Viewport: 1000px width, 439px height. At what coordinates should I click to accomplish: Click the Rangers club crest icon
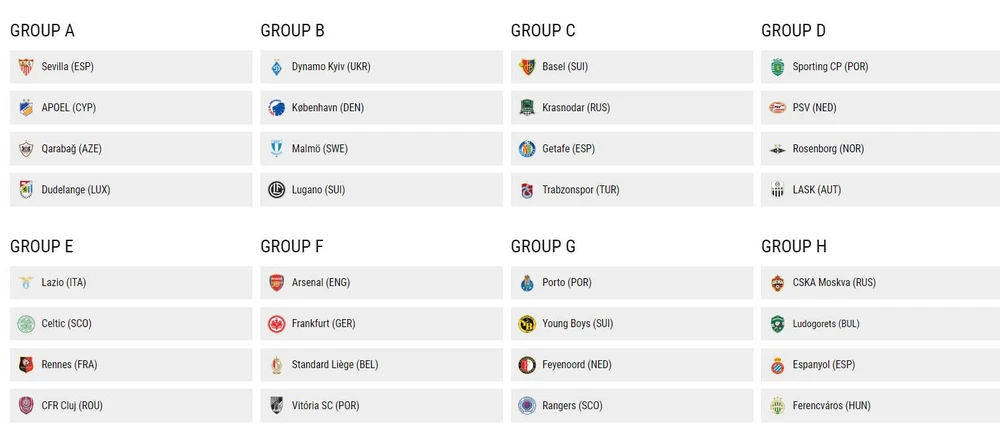tap(527, 406)
